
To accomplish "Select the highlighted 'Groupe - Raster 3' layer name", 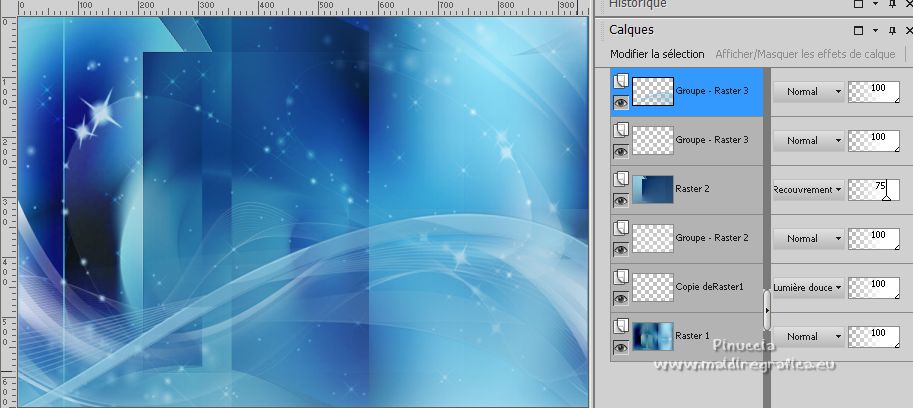I will [x=712, y=91].
